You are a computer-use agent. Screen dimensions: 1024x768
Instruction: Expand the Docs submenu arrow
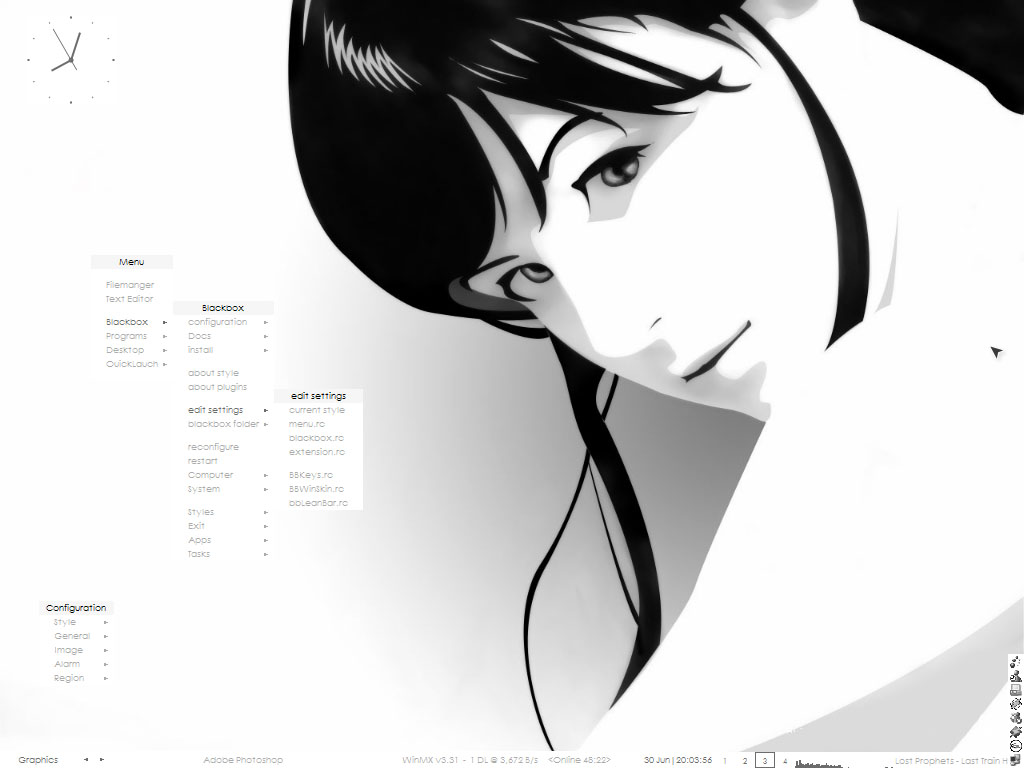tap(266, 336)
